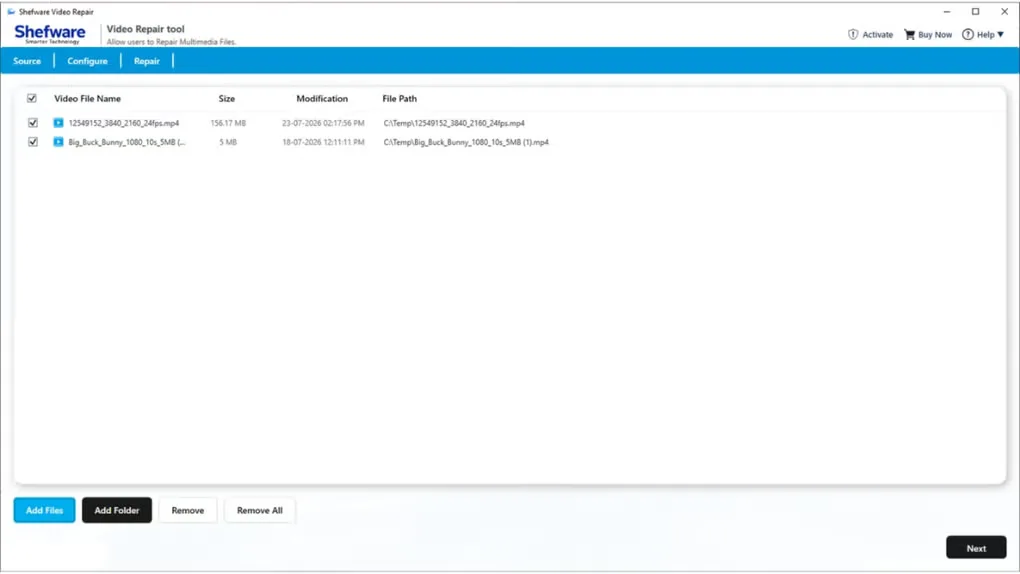1020x574 pixels.
Task: Click the Remove button
Action: coord(187,510)
